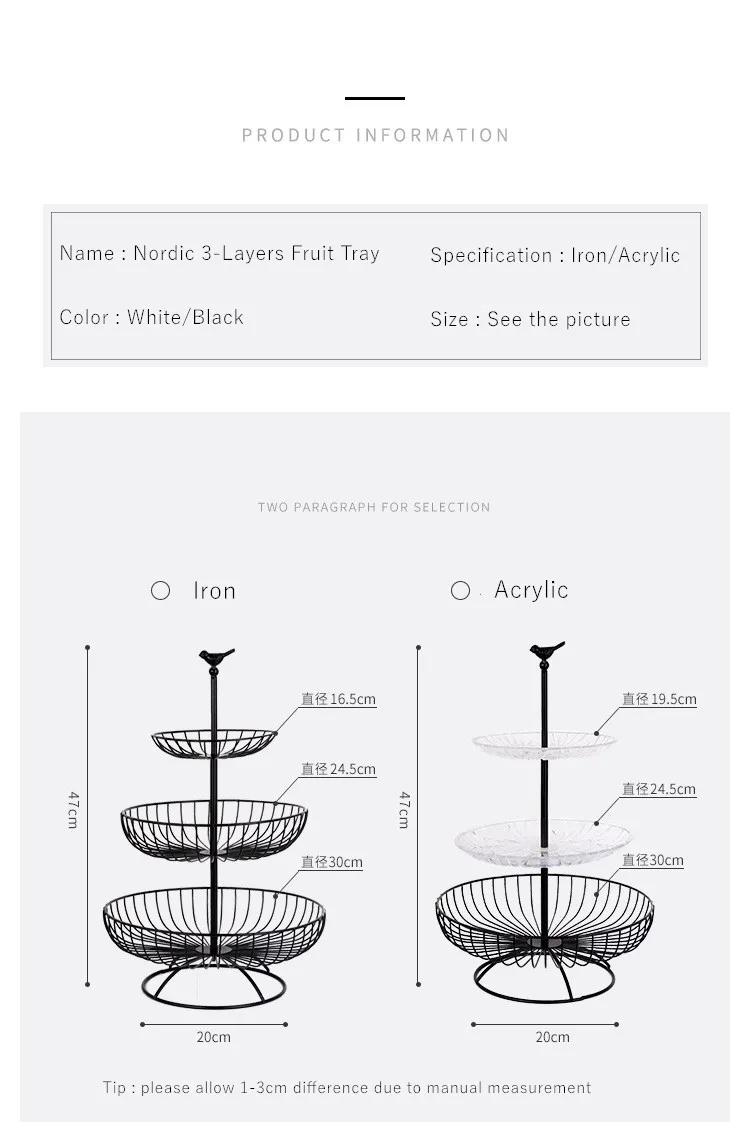Screen dimensions: 750x1122
Task: Click the Color White/Black text
Action: pos(152,317)
